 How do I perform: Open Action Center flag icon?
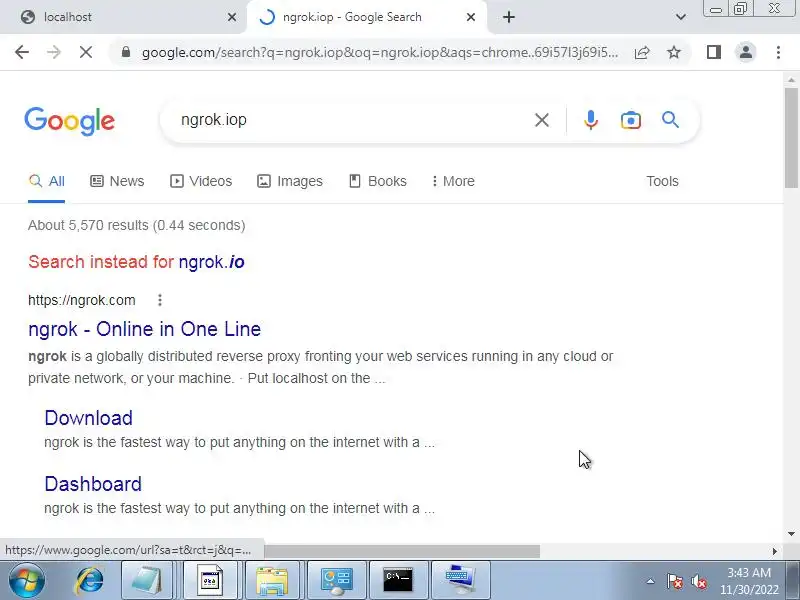674,581
